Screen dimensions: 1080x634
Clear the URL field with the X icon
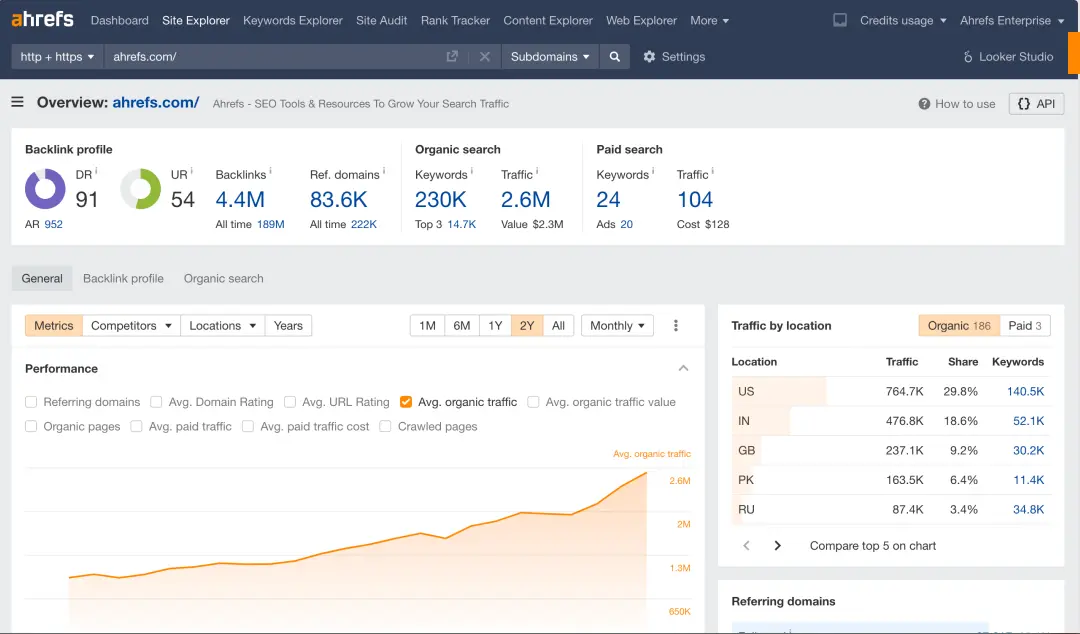[485, 57]
